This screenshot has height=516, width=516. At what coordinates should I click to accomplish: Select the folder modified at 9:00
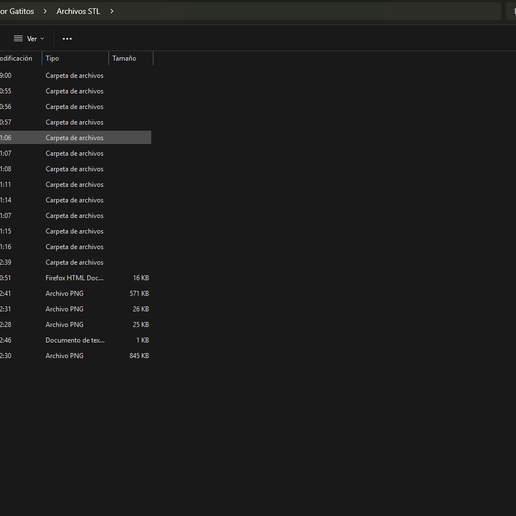(x=75, y=76)
